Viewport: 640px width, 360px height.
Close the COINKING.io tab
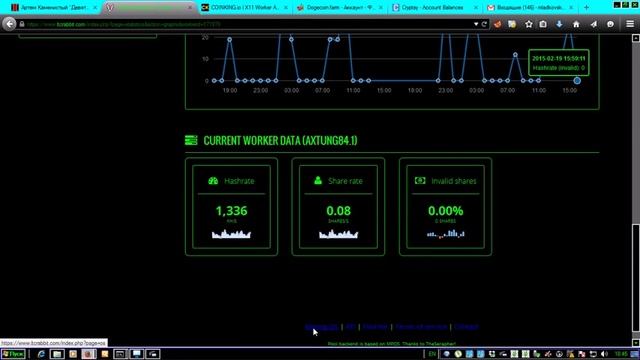[285, 7]
